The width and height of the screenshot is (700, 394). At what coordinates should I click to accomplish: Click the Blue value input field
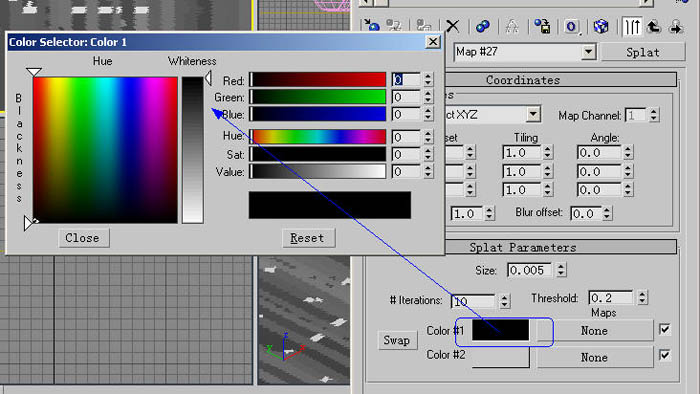point(406,114)
